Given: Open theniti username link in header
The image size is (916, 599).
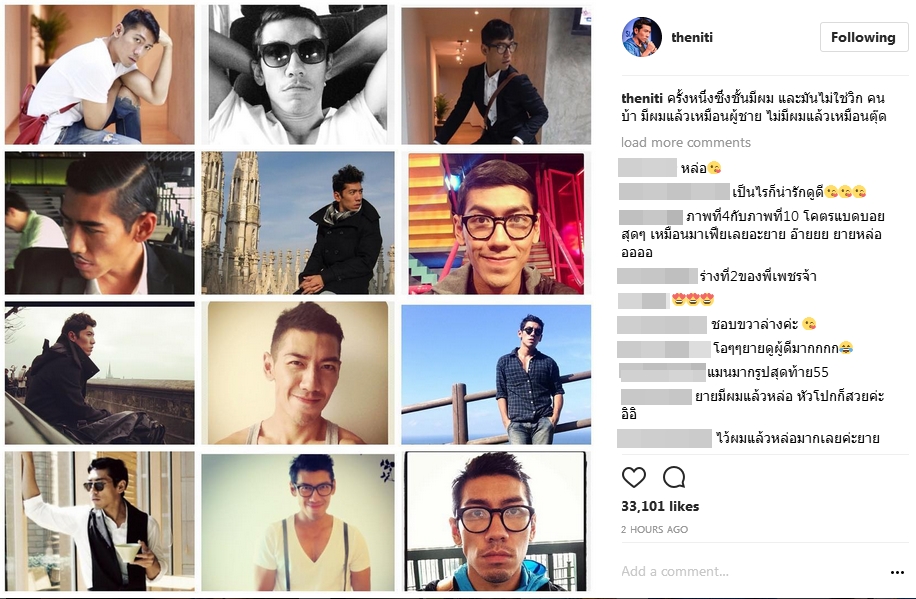Looking at the screenshot, I should [692, 37].
